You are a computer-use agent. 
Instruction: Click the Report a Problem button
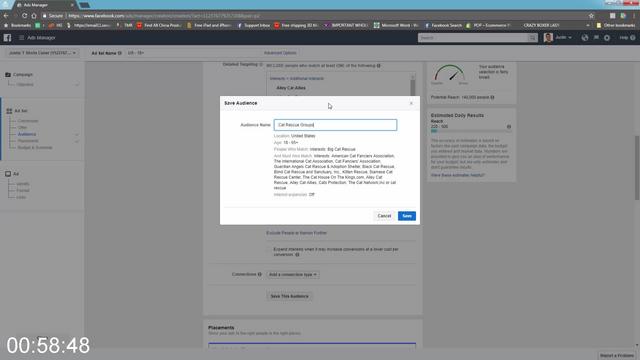coord(617,356)
